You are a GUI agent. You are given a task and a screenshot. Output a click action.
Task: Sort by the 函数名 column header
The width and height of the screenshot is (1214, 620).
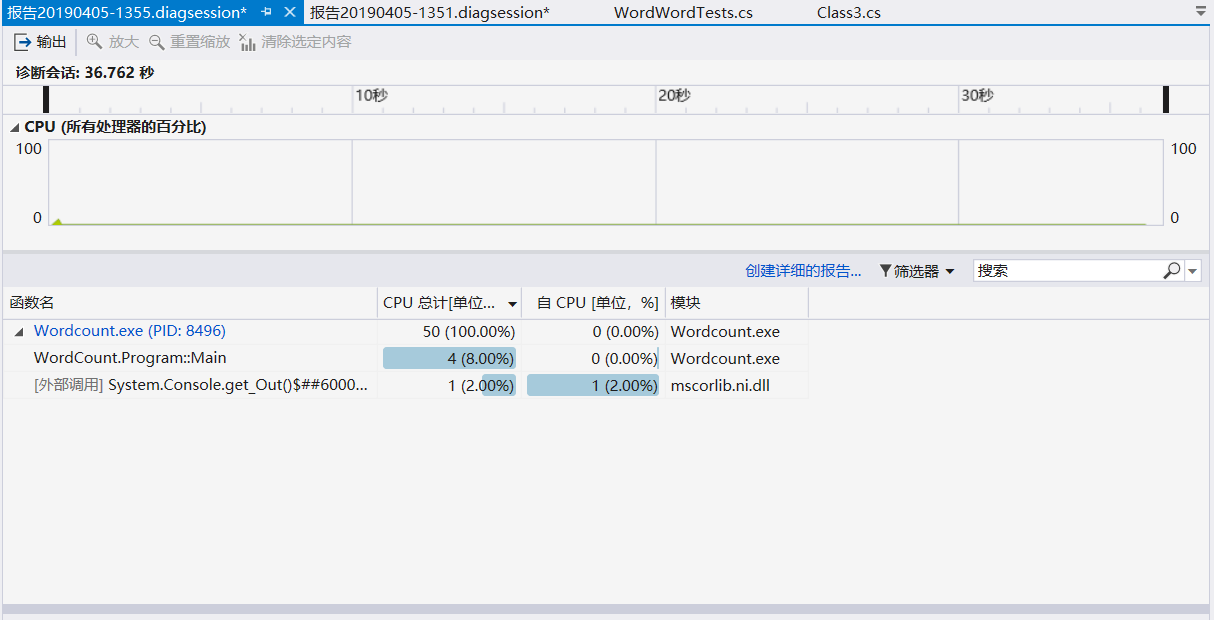click(x=190, y=303)
